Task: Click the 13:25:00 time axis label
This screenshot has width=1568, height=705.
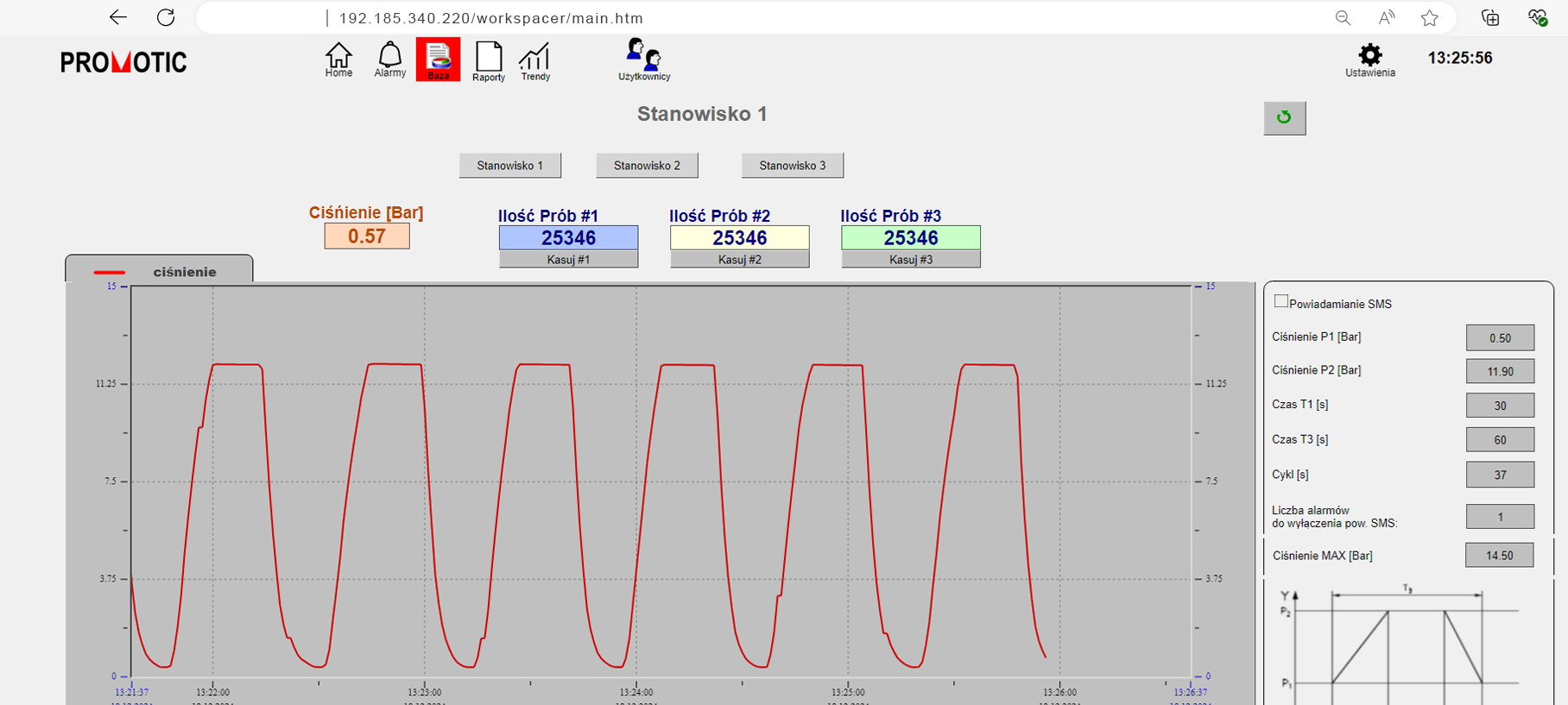Action: coord(848,692)
